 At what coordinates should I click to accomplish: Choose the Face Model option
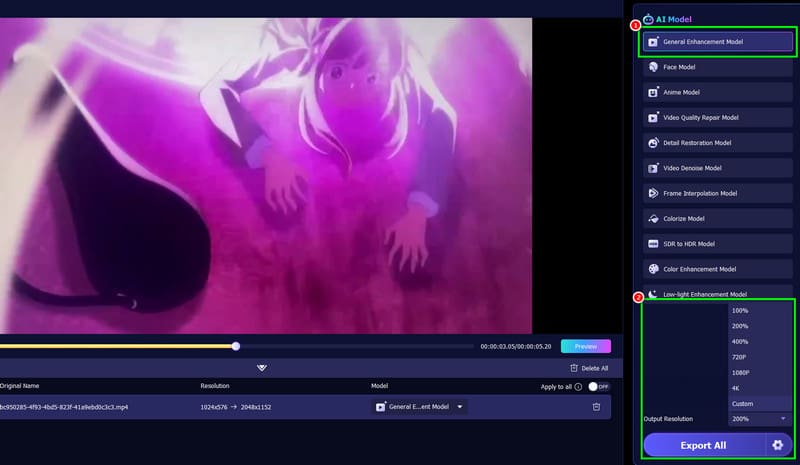717,67
